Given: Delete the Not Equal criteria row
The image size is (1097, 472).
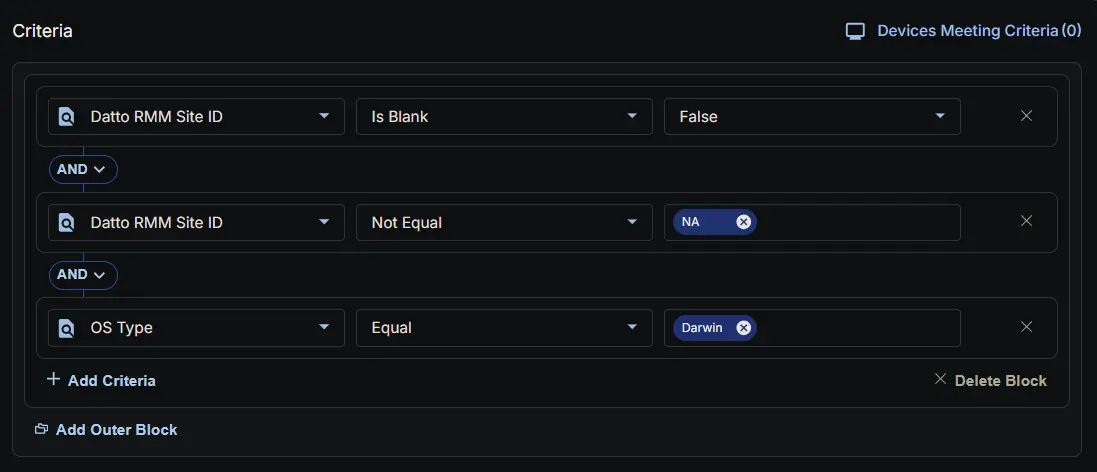Looking at the screenshot, I should [x=1026, y=221].
